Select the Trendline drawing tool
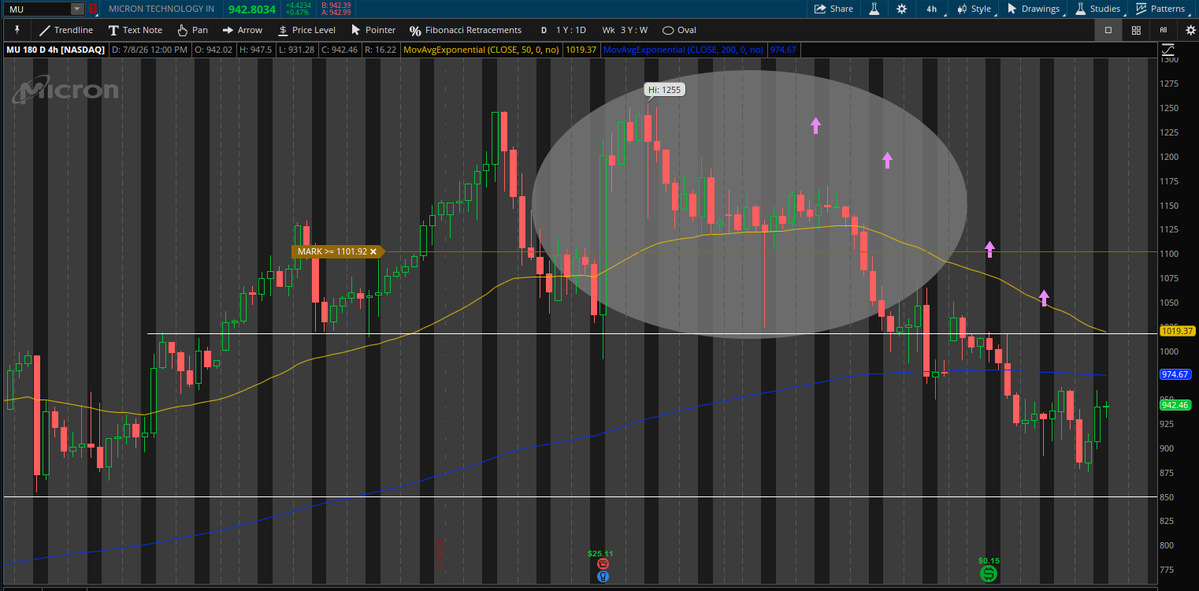 pos(66,30)
